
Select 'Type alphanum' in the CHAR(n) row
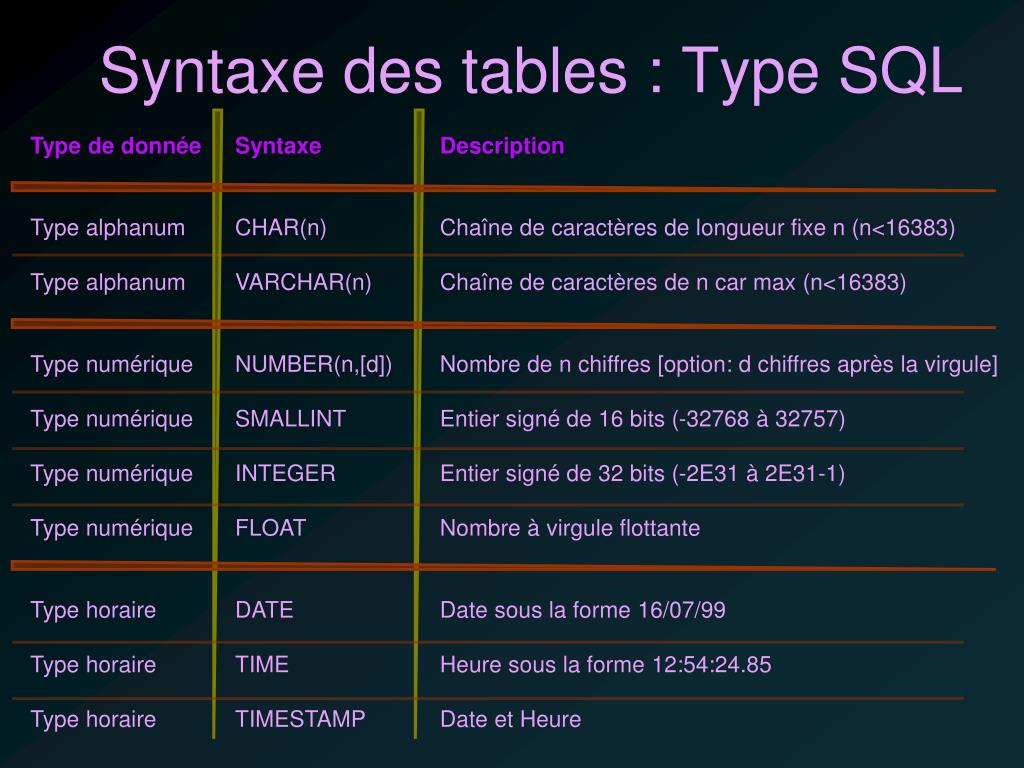coord(108,229)
